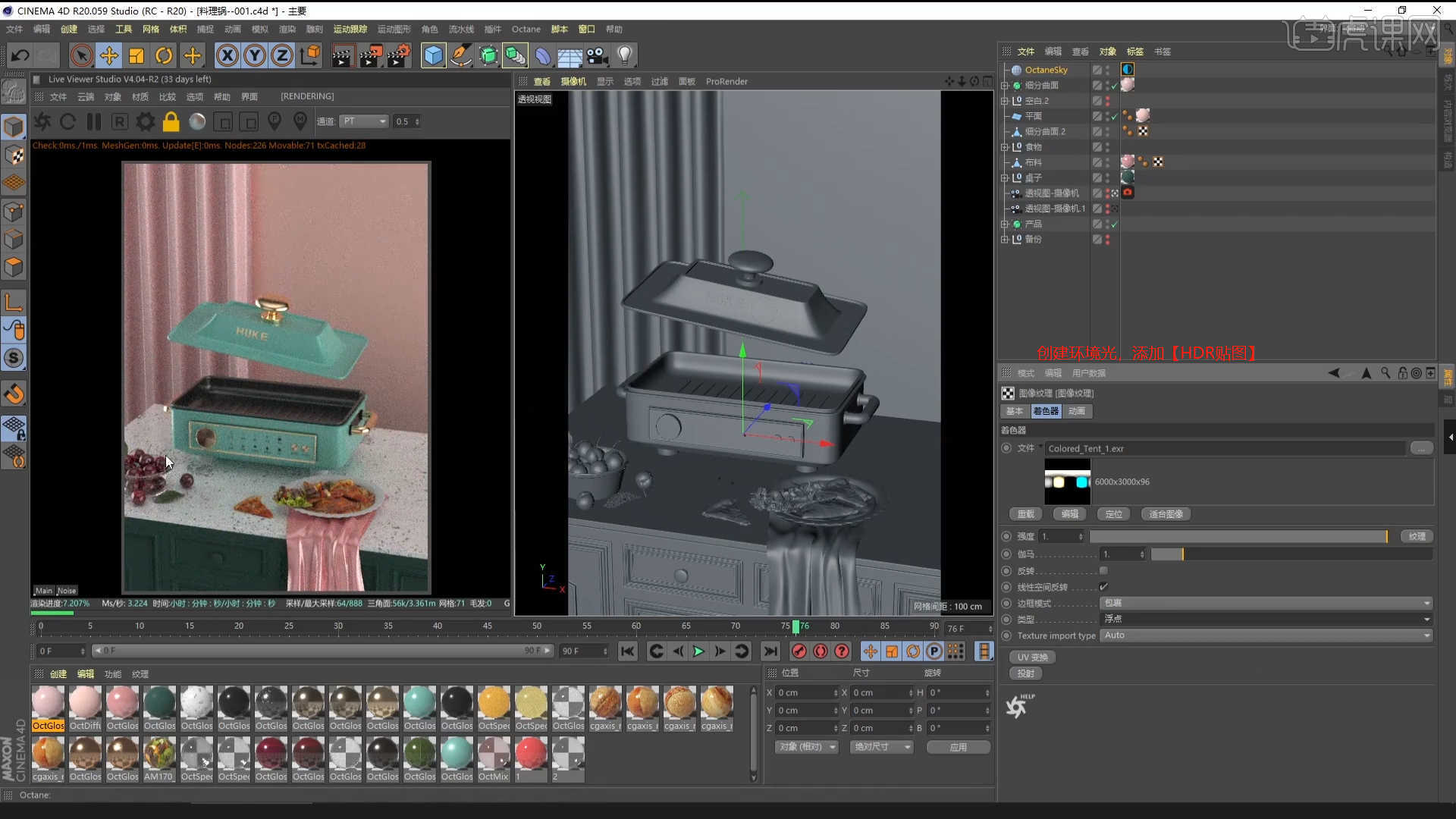Expand the 食物 group in the object manager
Screen dimensions: 1456x819
point(1005,146)
